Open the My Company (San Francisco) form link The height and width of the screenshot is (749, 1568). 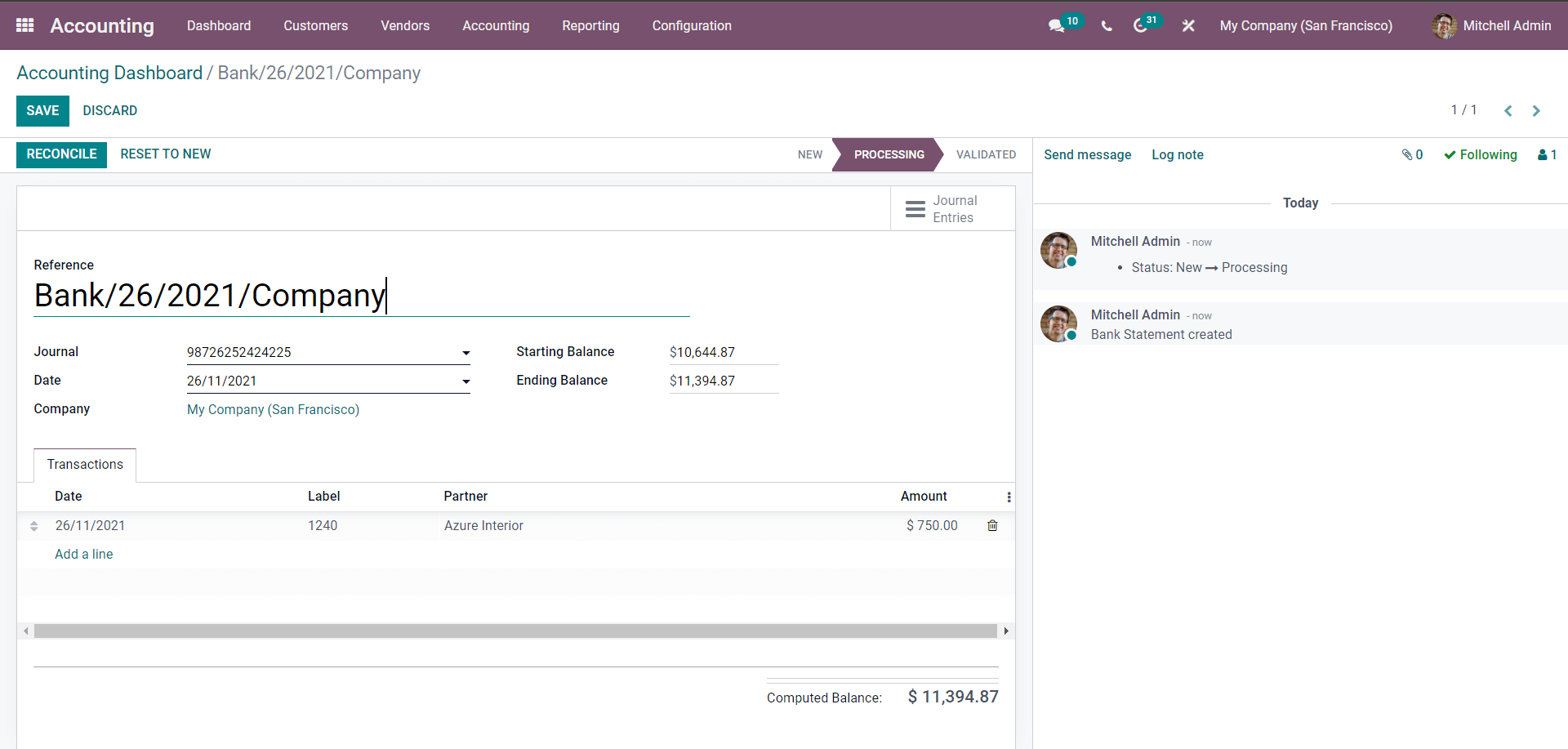pos(273,410)
